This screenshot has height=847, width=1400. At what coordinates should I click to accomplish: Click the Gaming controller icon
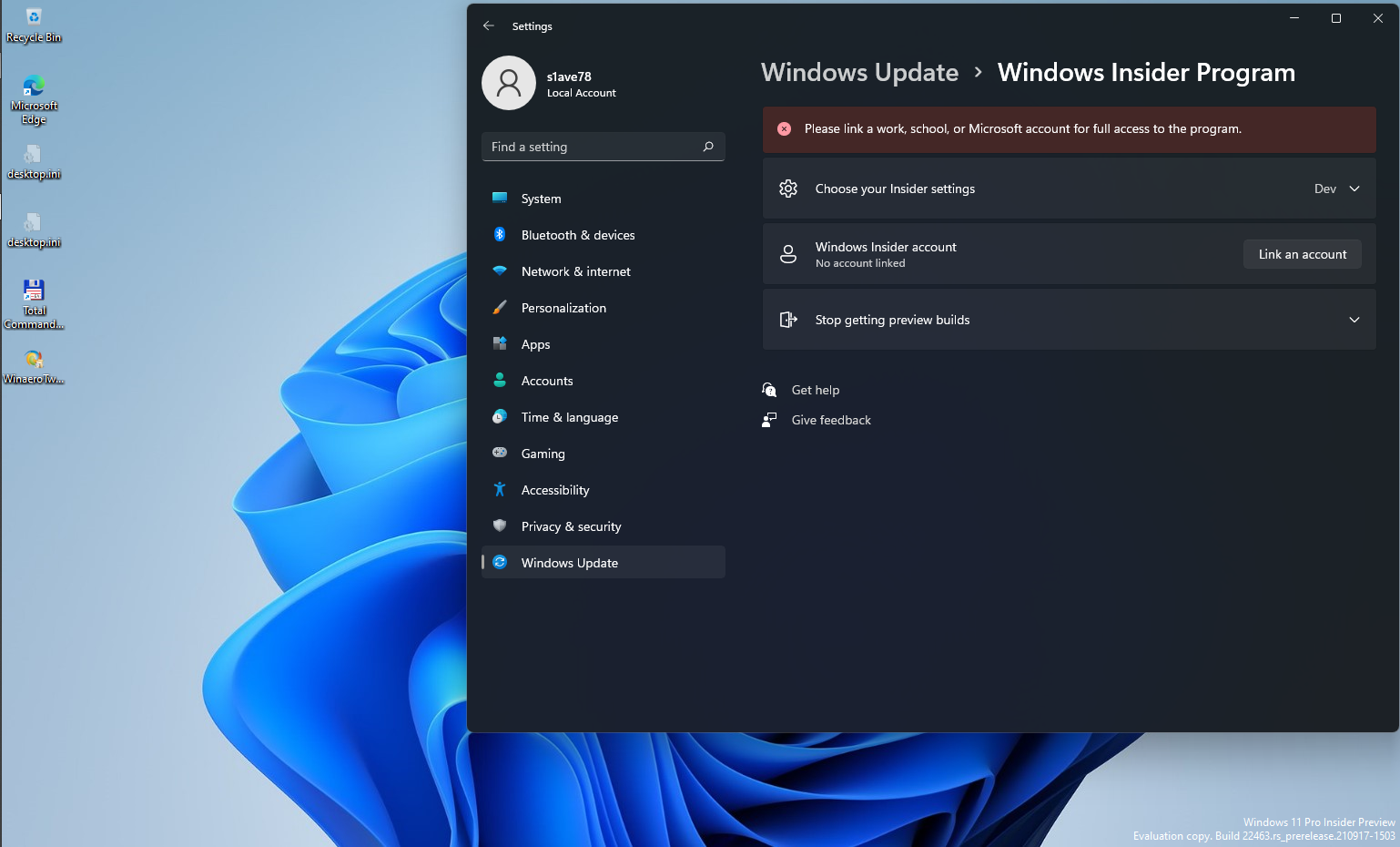(500, 453)
